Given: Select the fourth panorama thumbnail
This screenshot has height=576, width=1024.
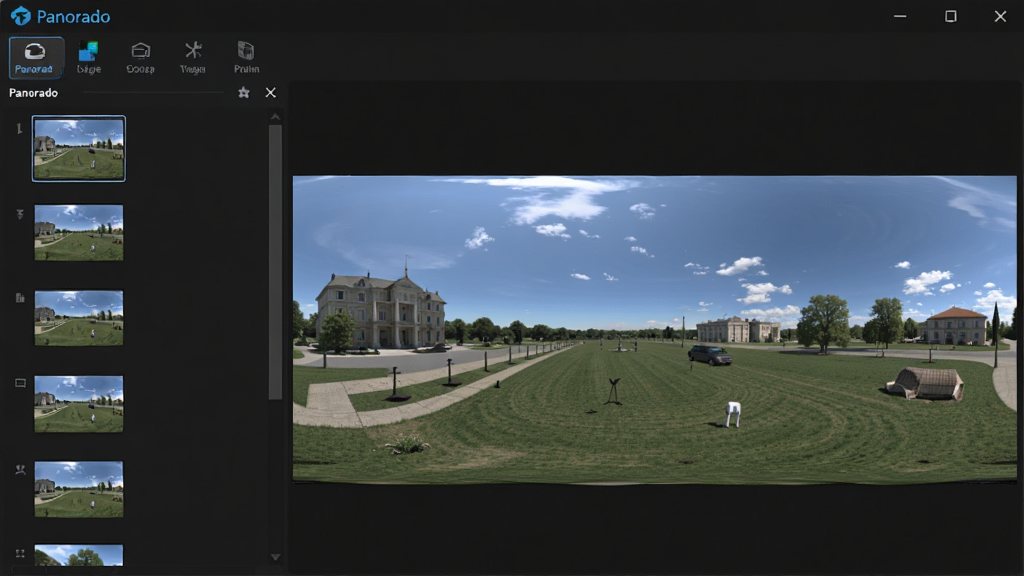Looking at the screenshot, I should 78,404.
